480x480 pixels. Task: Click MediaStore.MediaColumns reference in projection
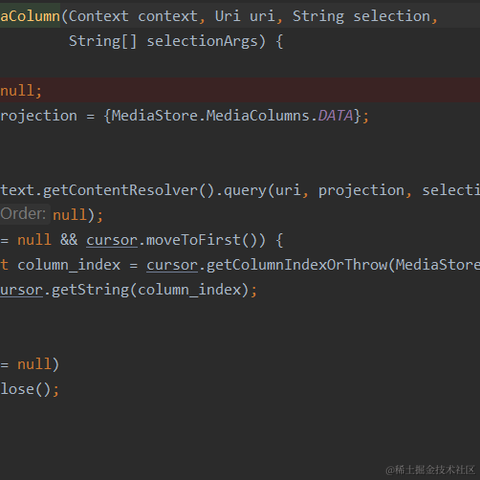pyautogui.click(x=211, y=116)
